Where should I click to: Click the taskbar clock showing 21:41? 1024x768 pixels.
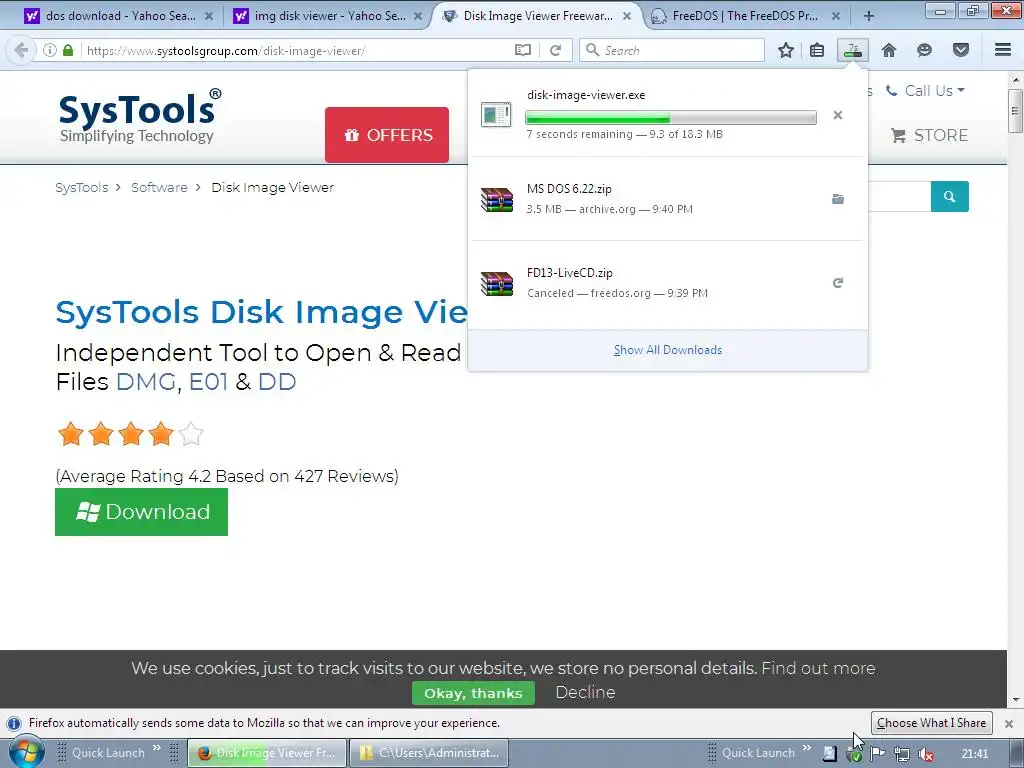[x=974, y=754]
